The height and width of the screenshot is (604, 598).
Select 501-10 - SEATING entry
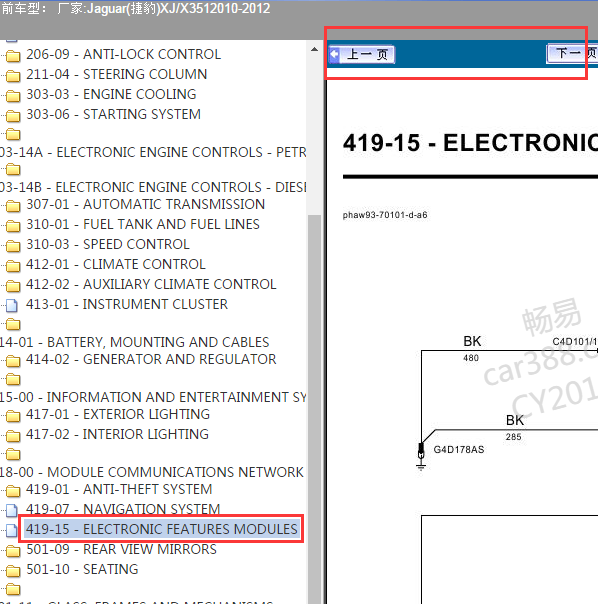point(82,569)
